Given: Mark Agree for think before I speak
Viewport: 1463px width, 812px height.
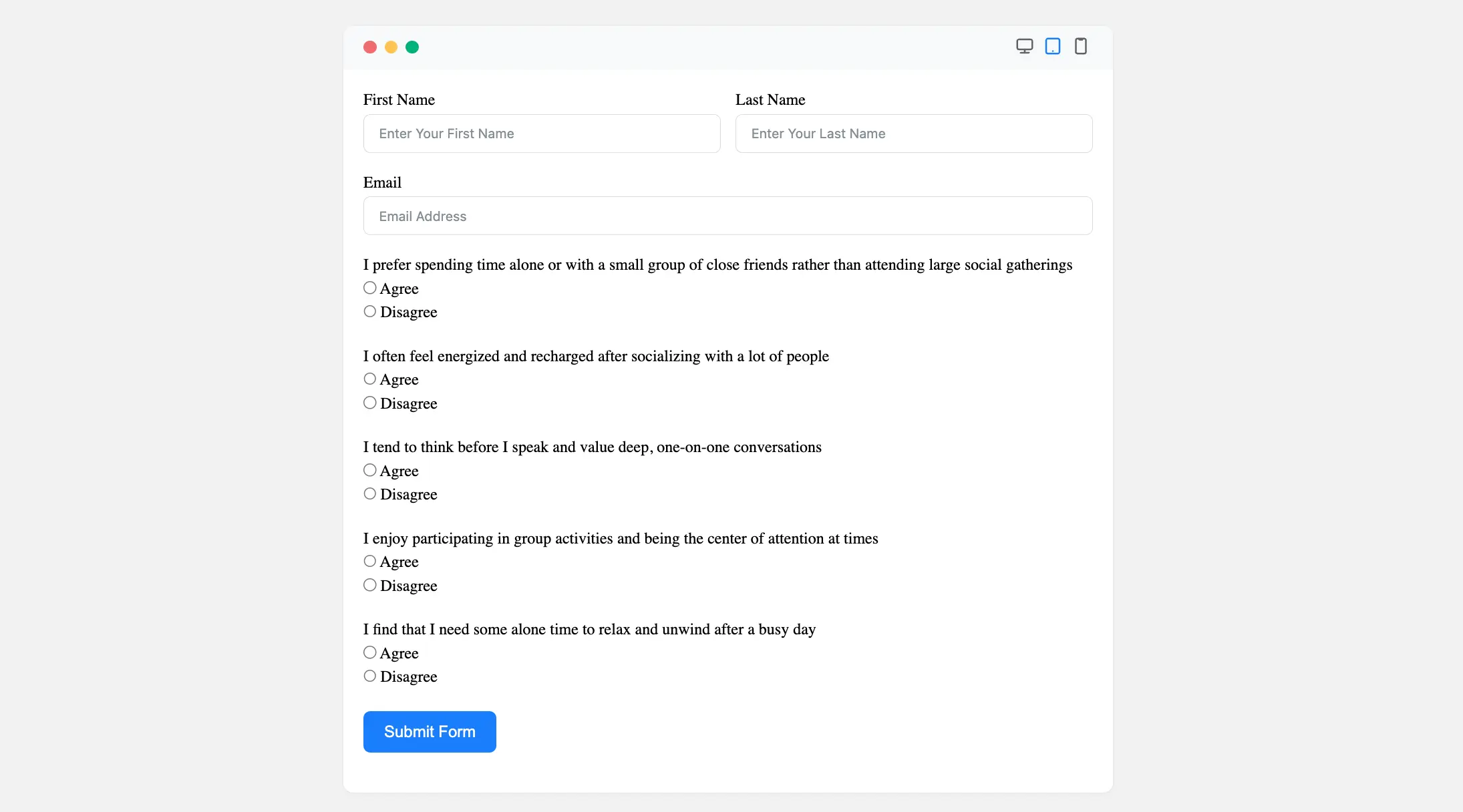Looking at the screenshot, I should 369,470.
